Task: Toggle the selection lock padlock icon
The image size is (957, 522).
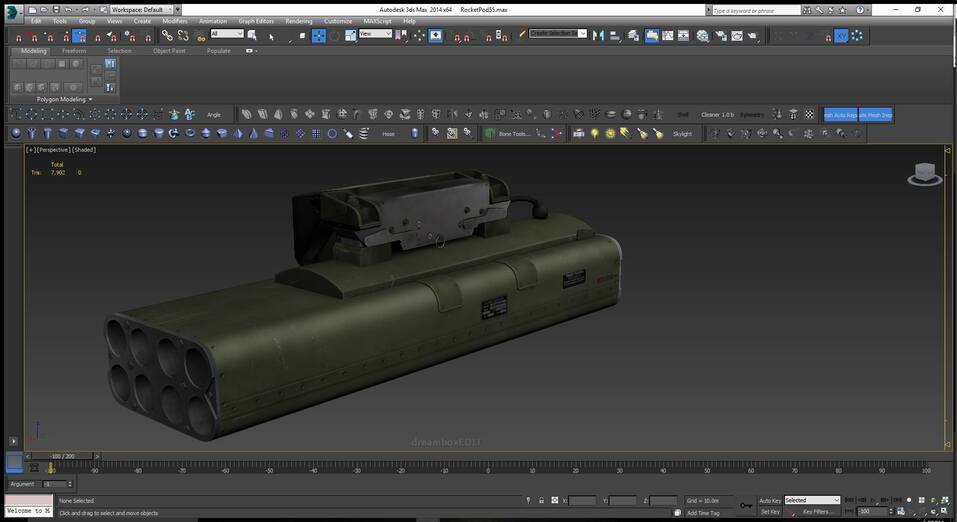Action: 541,500
